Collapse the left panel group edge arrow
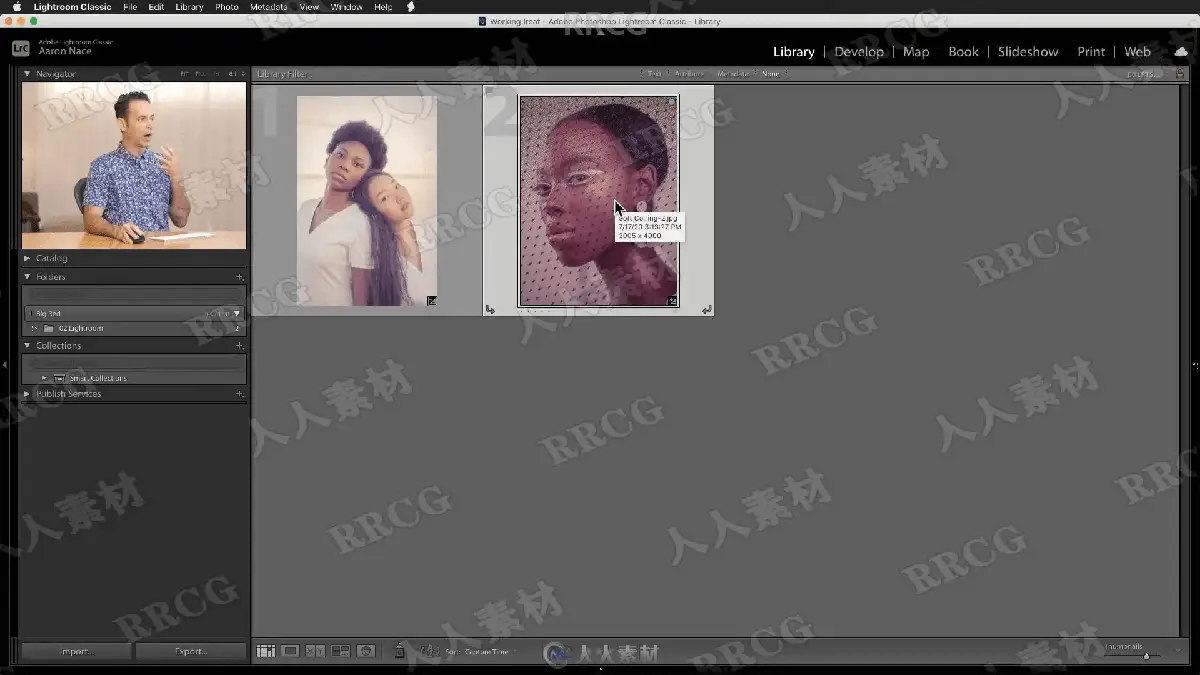This screenshot has width=1200, height=675. coord(5,365)
